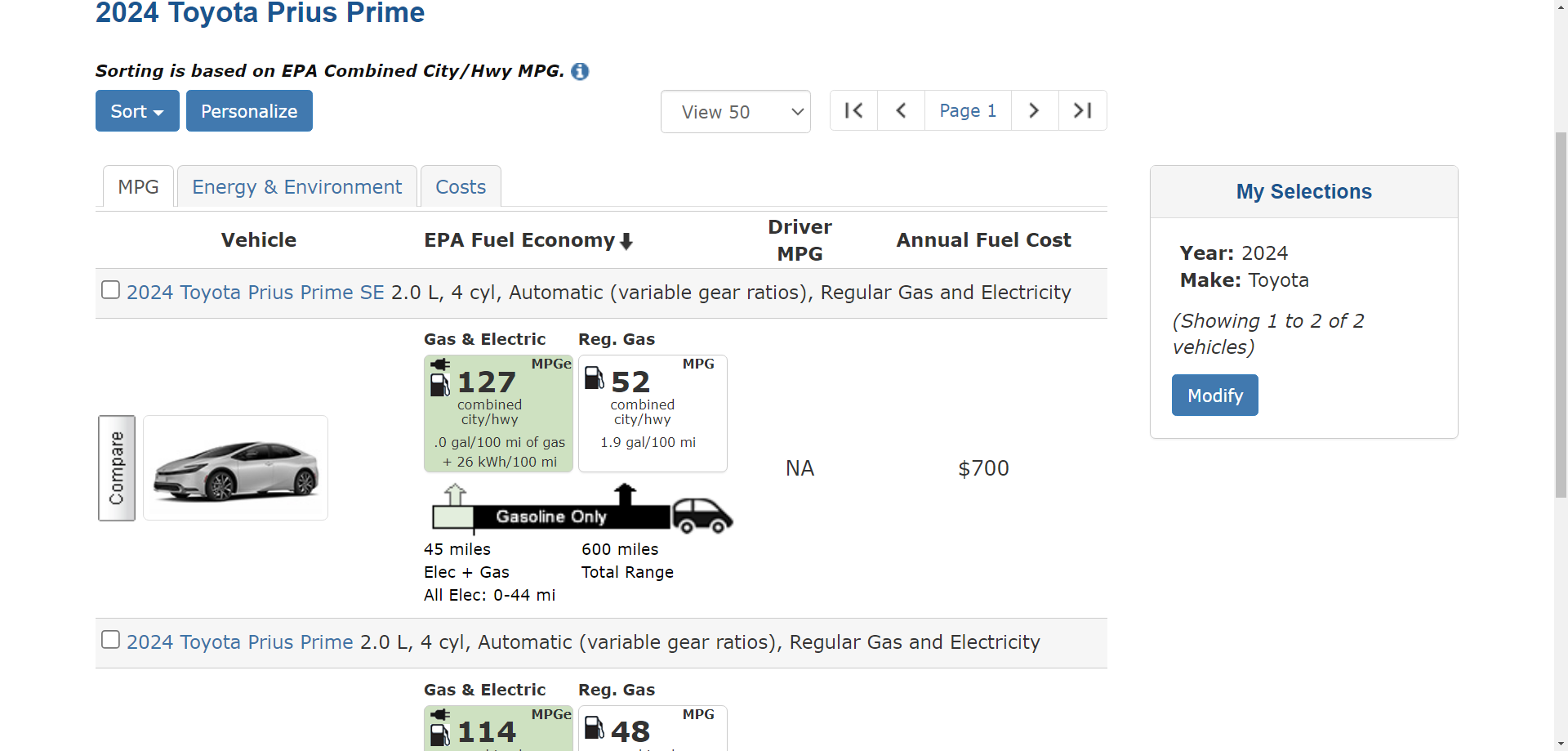This screenshot has width=1568, height=751.
Task: Click the 52 MPG Reg. Gas box
Action: [653, 413]
